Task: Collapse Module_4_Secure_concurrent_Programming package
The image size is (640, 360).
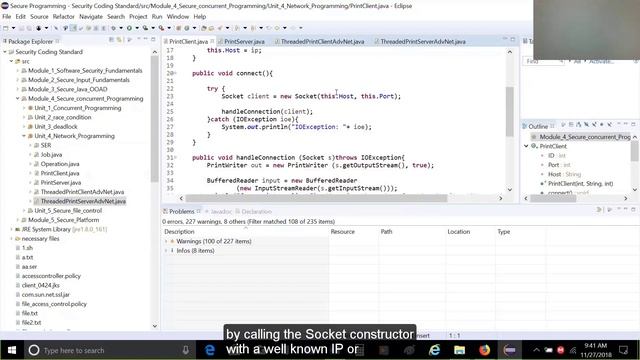Action: tap(18, 99)
